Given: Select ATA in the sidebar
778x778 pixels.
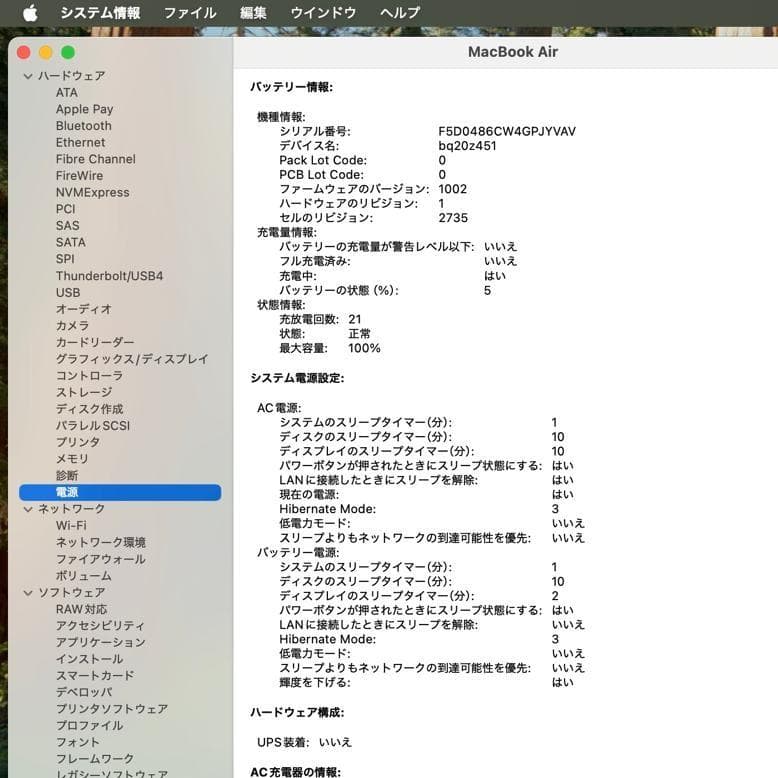Looking at the screenshot, I should 66,92.
